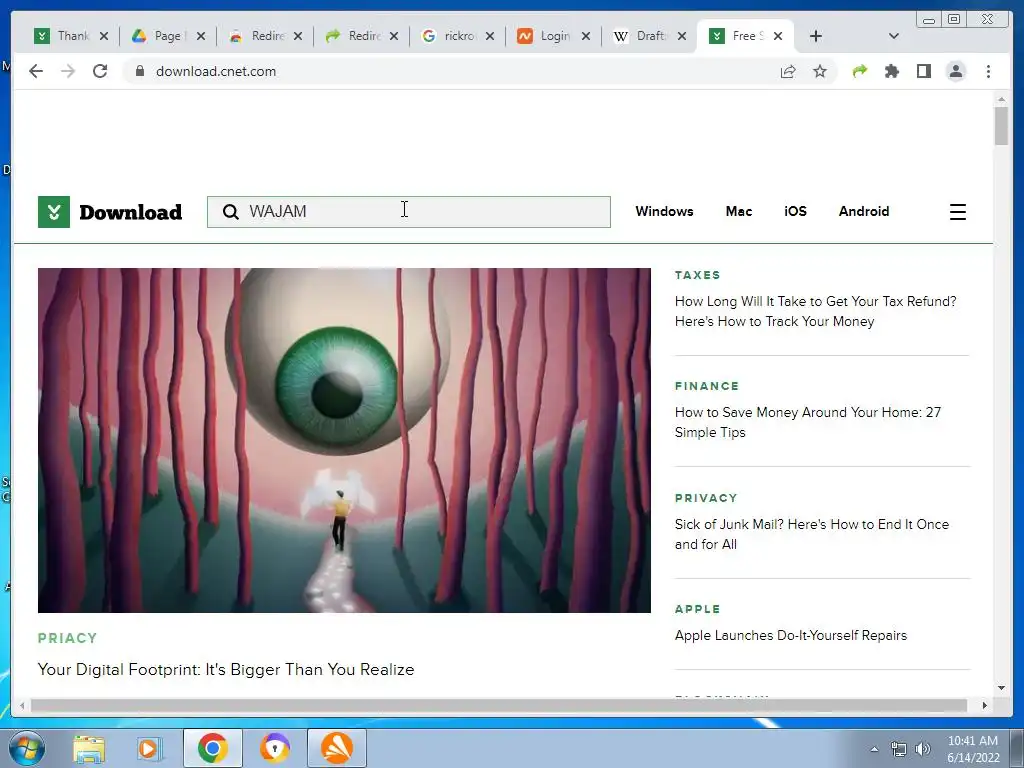Click the Download site title text
Screen dimensions: 1024x768
click(131, 212)
